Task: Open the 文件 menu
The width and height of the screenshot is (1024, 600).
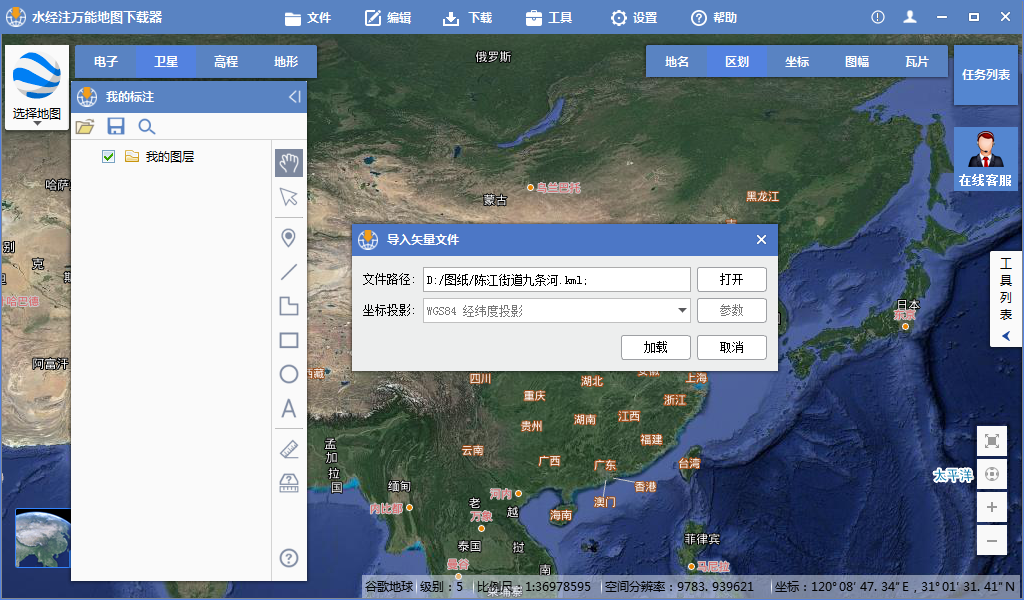Action: pos(308,18)
